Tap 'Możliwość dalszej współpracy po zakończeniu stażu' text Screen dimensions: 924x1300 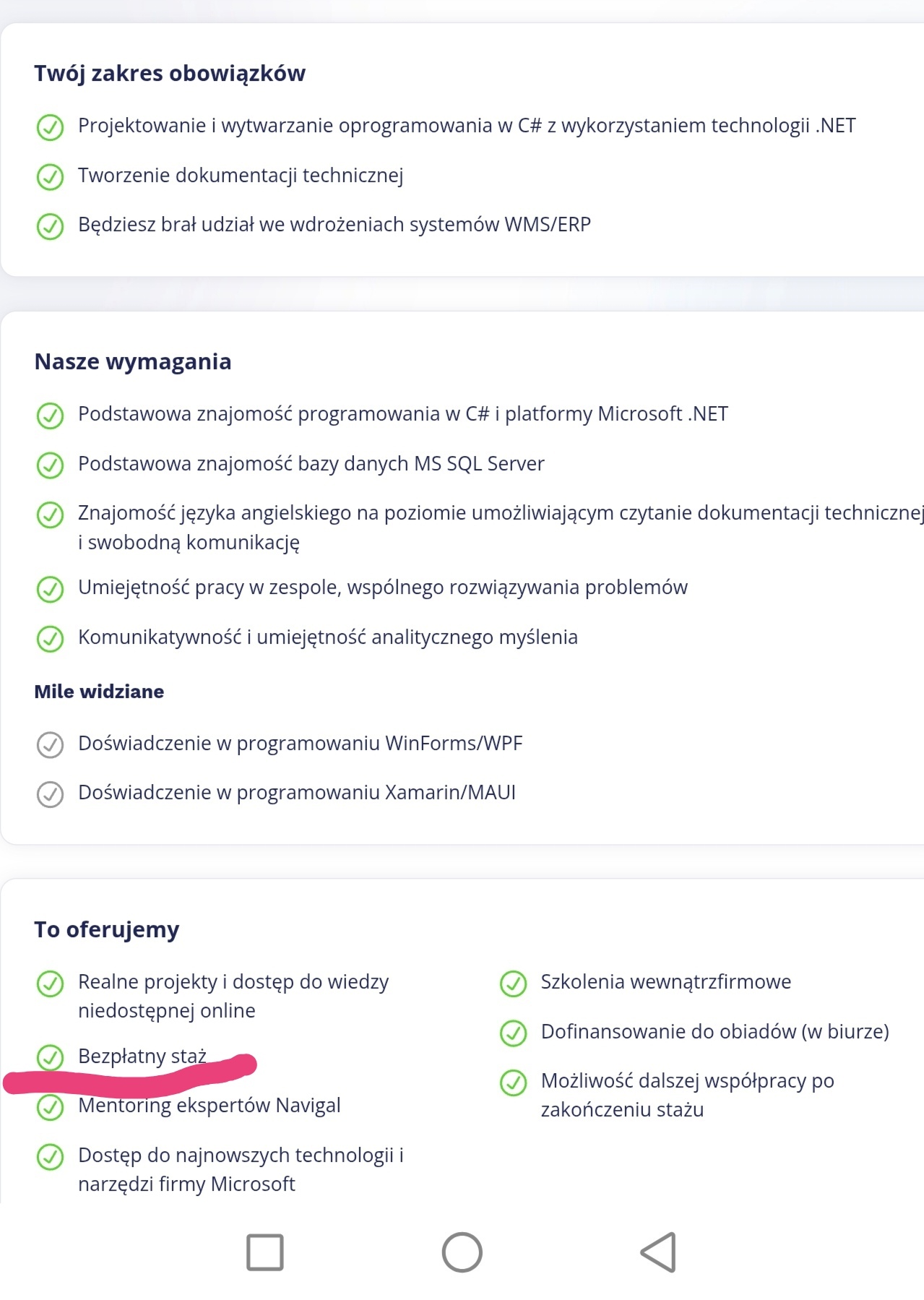click(687, 1095)
